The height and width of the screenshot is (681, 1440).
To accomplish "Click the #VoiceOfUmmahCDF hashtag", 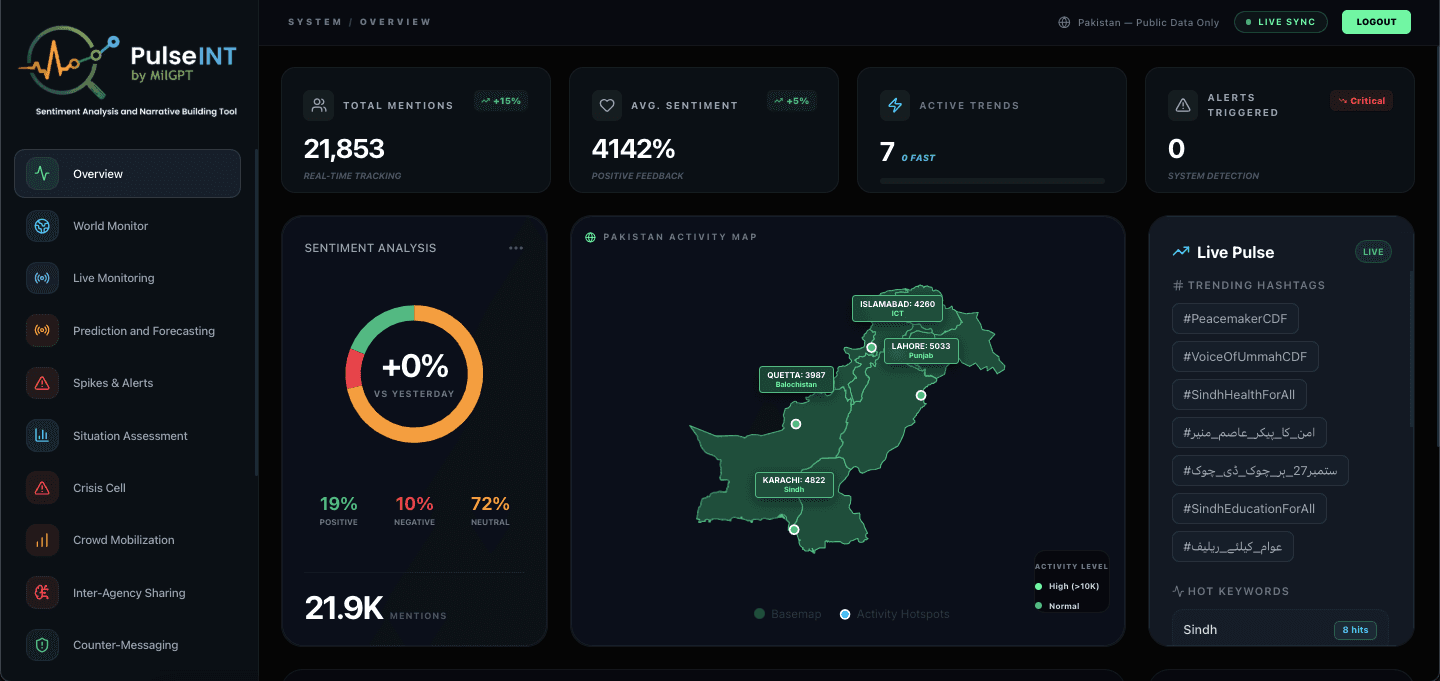I will pos(1246,357).
